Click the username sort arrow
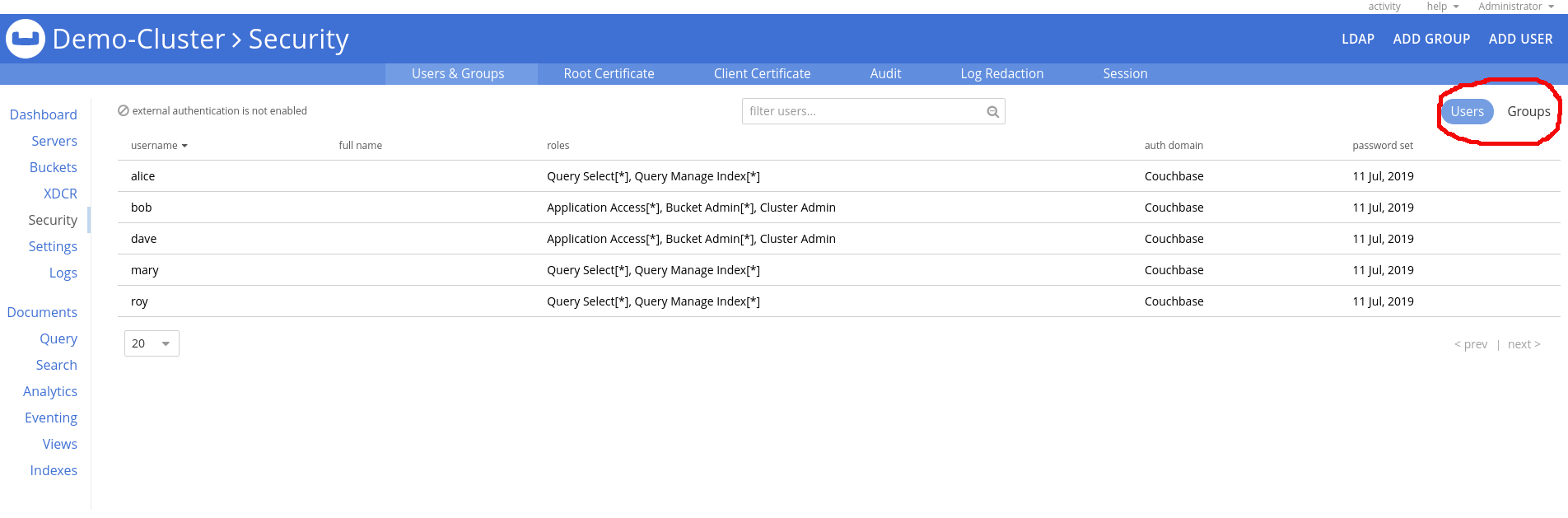Viewport: 1568px width, 518px height. pyautogui.click(x=184, y=146)
